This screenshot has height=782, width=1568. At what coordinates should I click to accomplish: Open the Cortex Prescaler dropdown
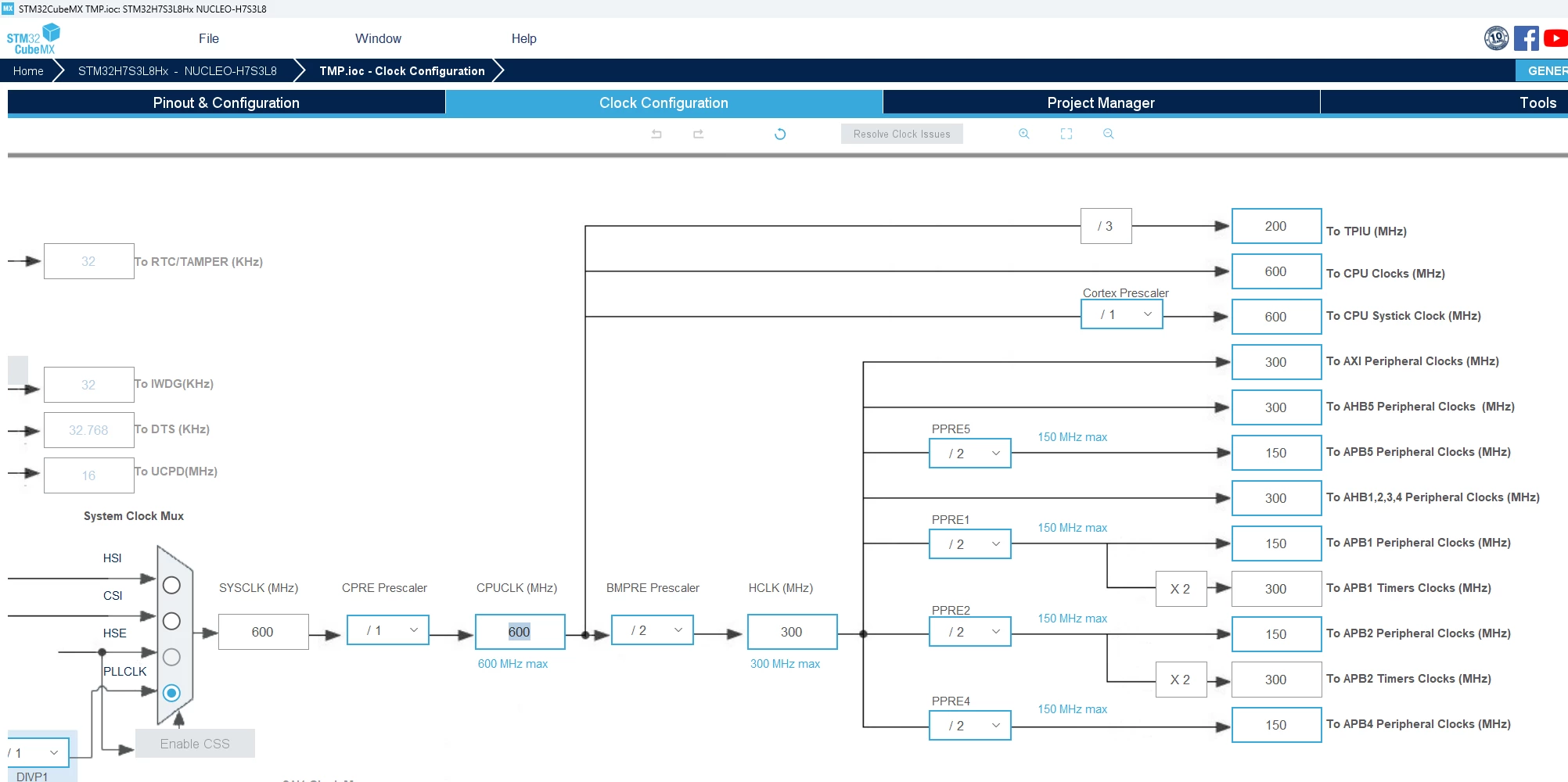(1122, 314)
